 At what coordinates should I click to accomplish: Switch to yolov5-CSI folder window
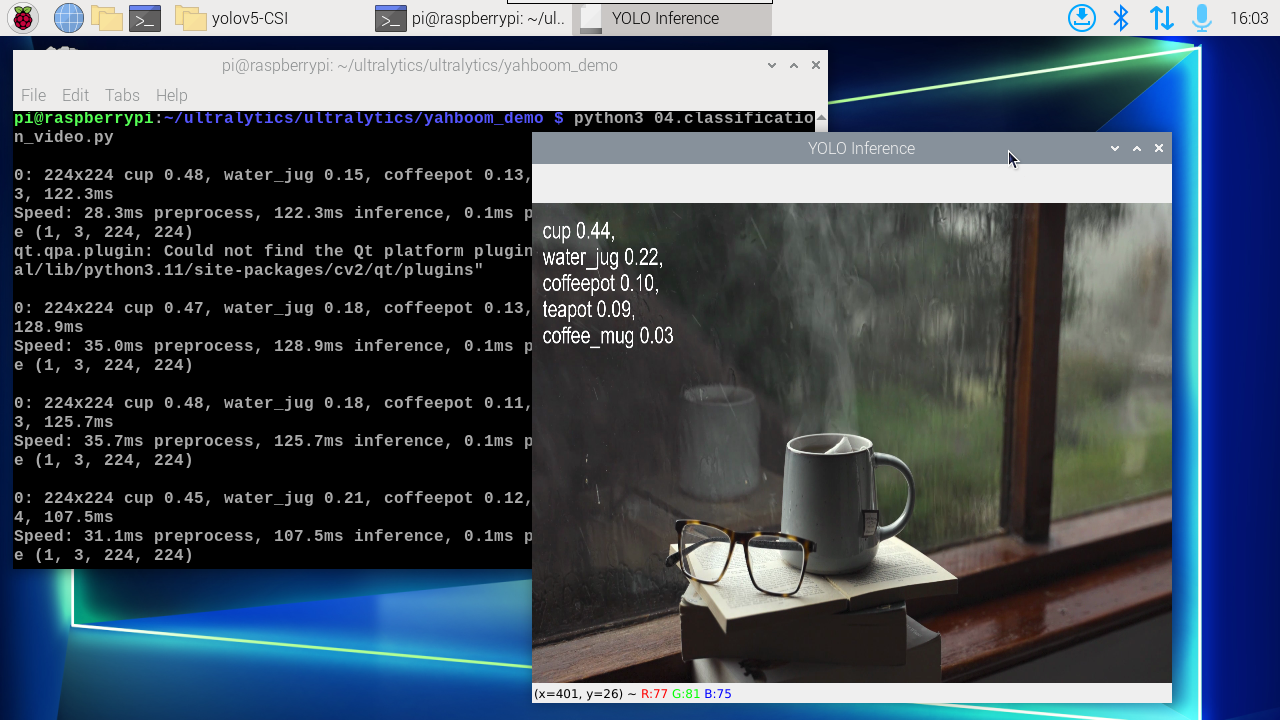[x=232, y=18]
